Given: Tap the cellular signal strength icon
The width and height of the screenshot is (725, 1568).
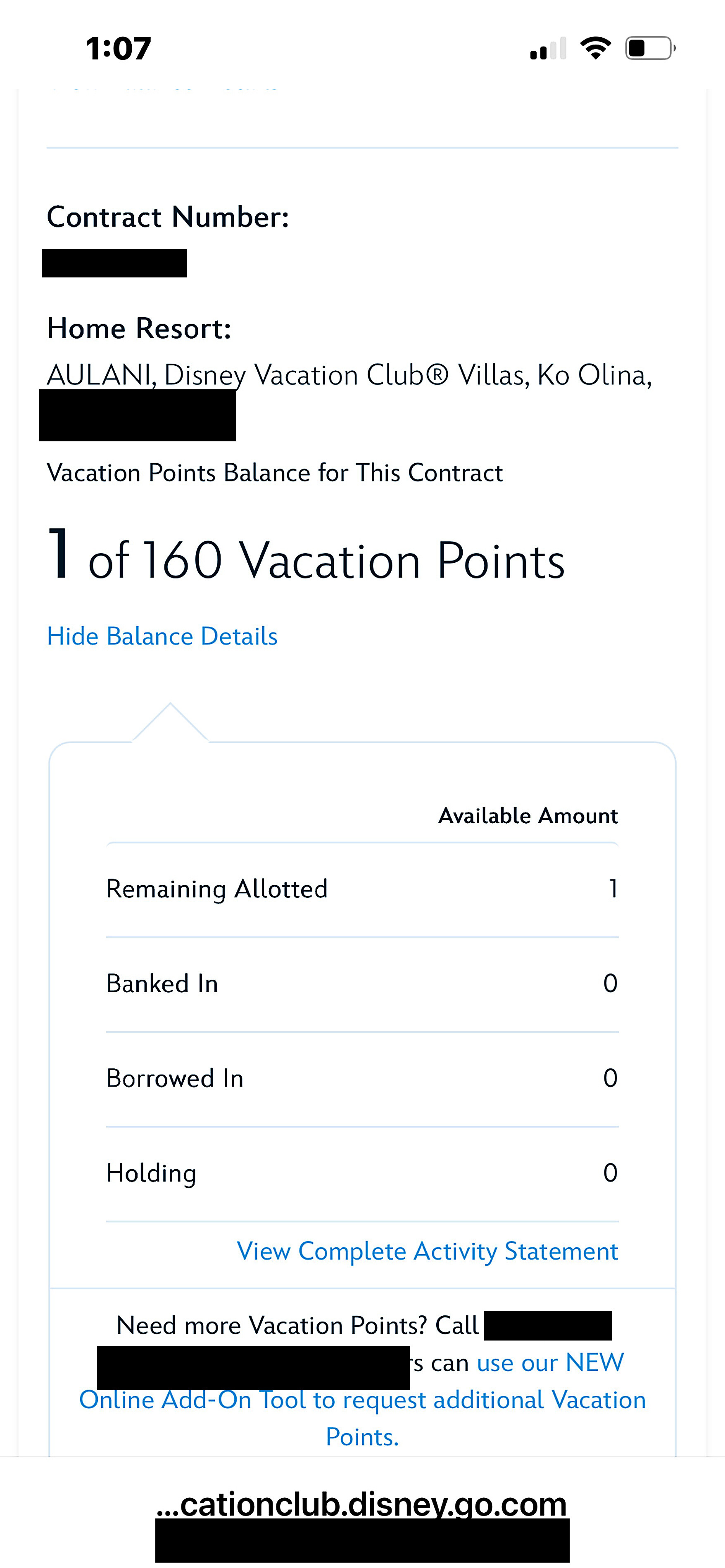Looking at the screenshot, I should 548,49.
